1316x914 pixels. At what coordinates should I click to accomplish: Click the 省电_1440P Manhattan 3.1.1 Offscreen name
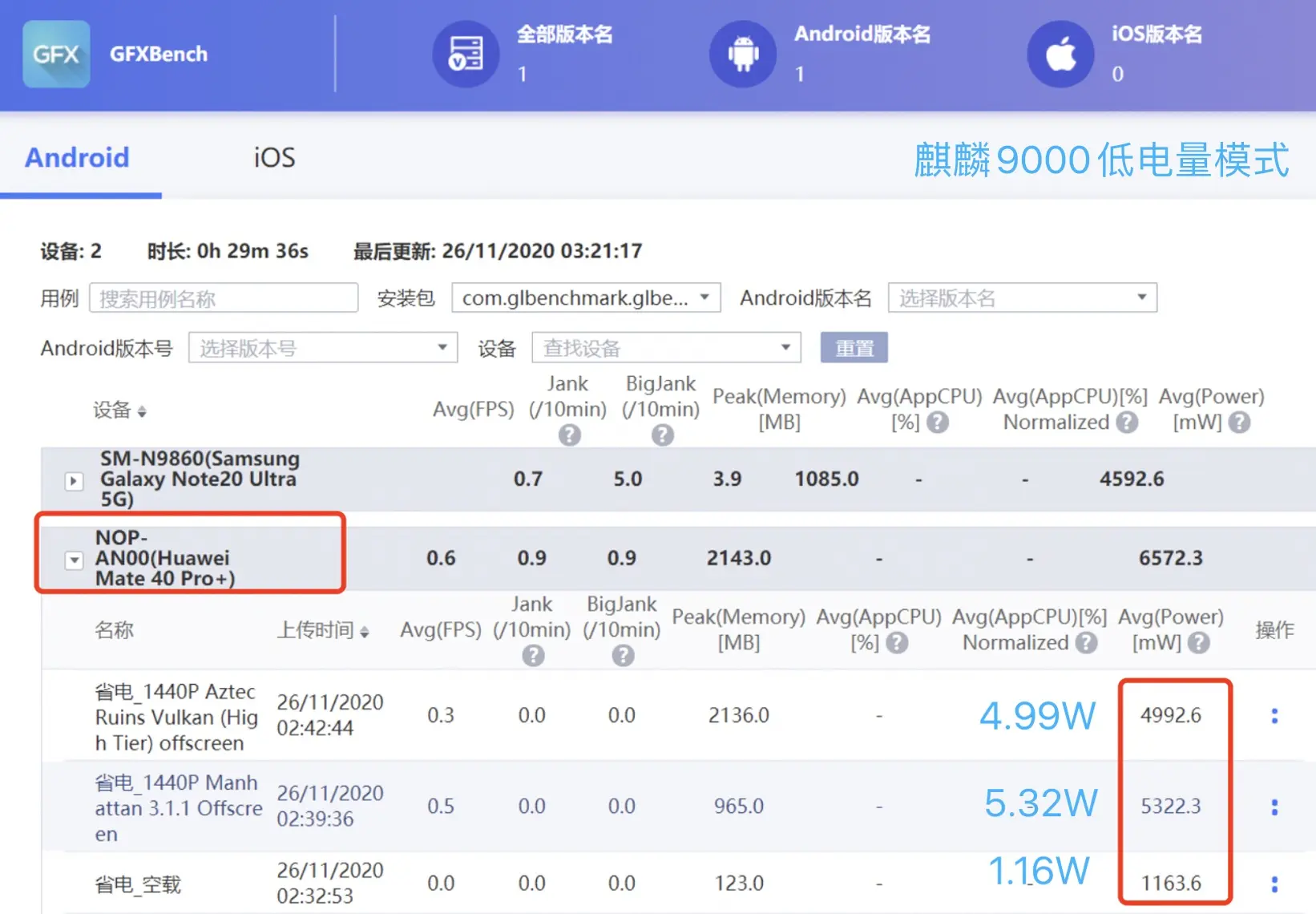[179, 807]
